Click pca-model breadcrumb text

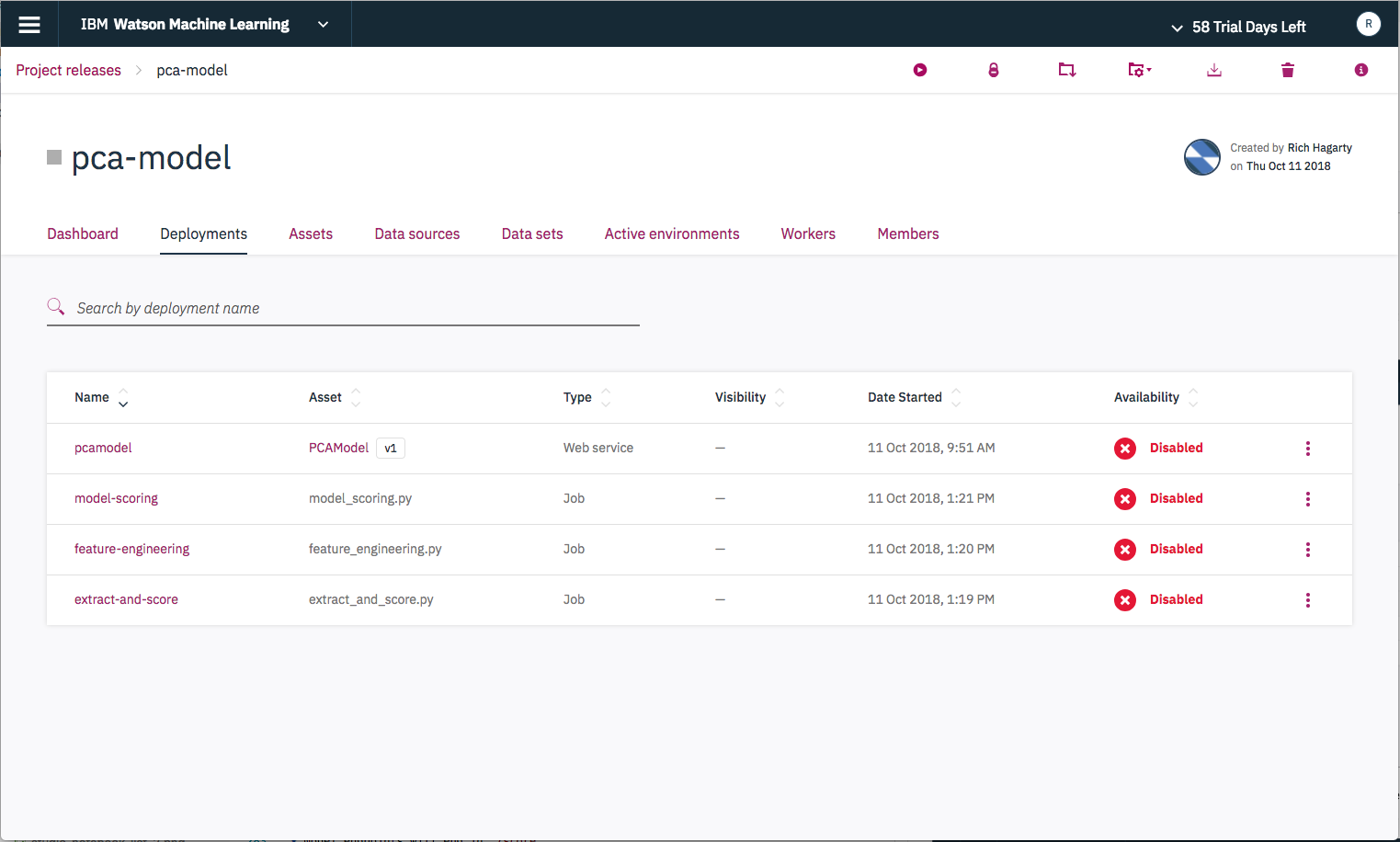click(192, 70)
